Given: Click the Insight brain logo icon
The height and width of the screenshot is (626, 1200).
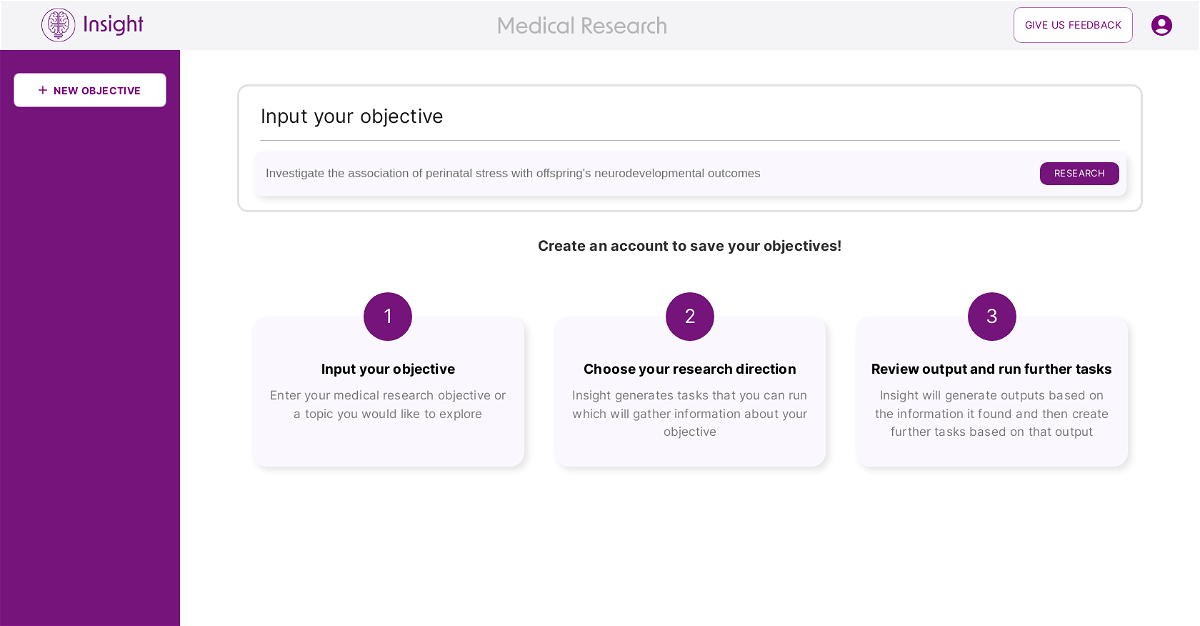Looking at the screenshot, I should pyautogui.click(x=58, y=25).
